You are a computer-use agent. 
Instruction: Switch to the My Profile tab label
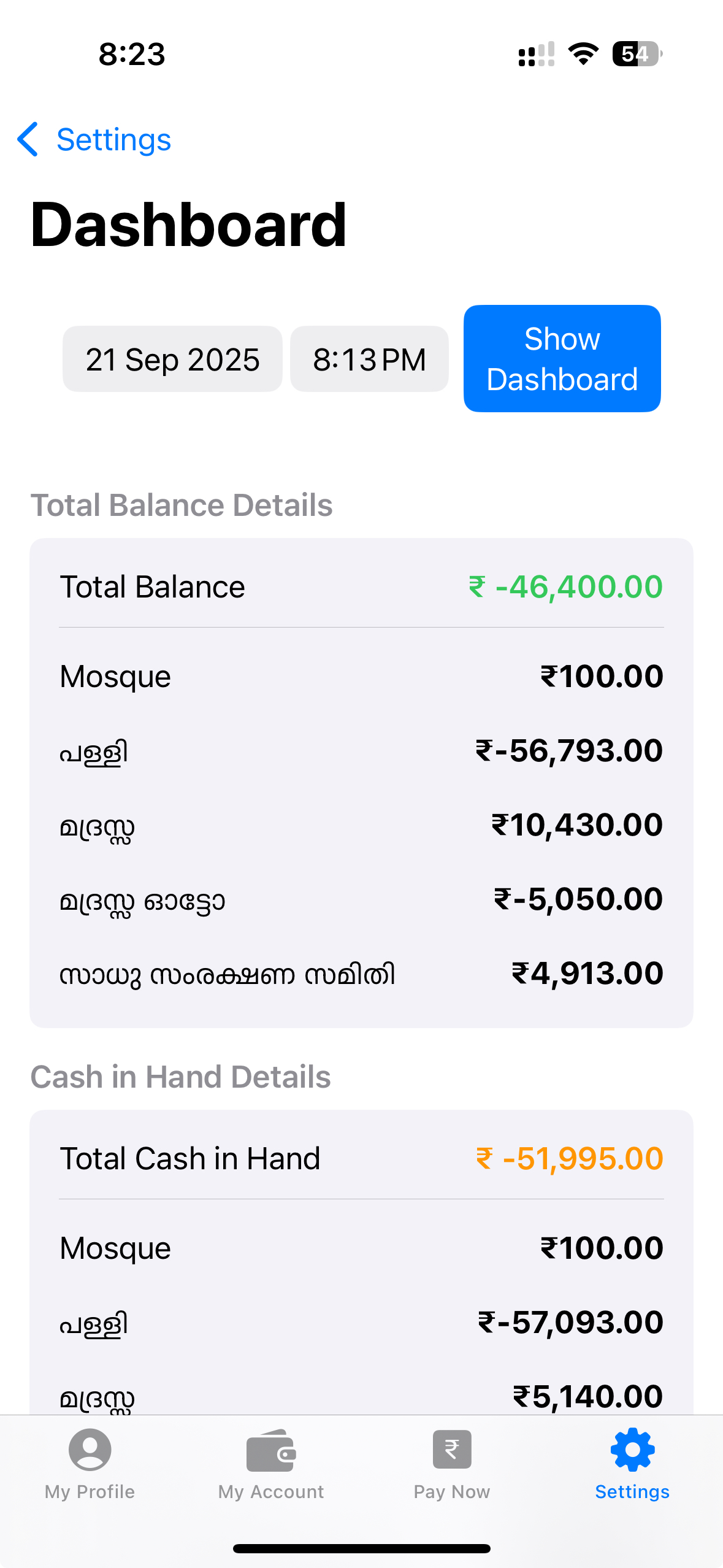point(90,1492)
